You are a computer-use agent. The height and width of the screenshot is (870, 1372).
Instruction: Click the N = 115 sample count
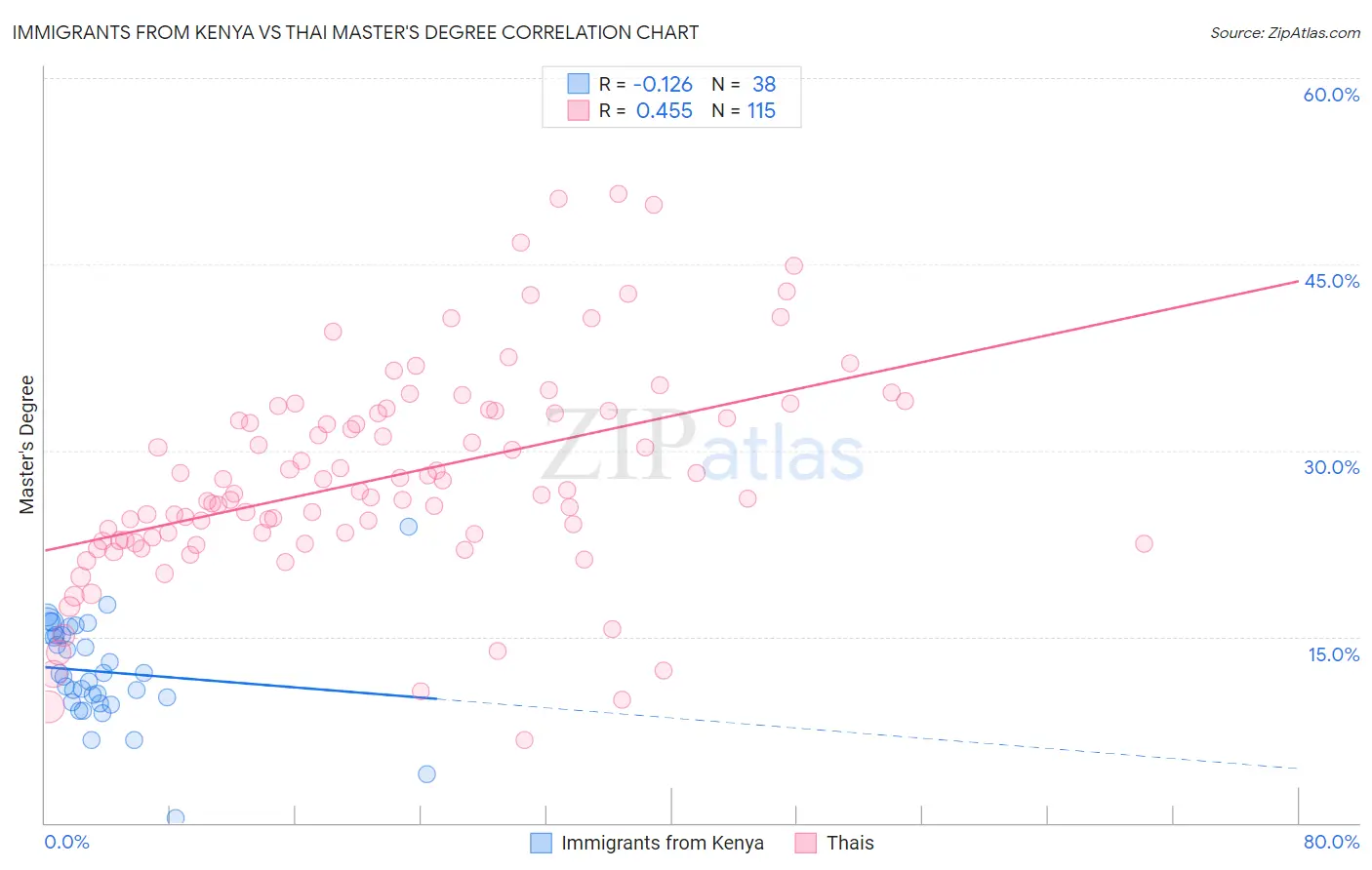tap(744, 110)
